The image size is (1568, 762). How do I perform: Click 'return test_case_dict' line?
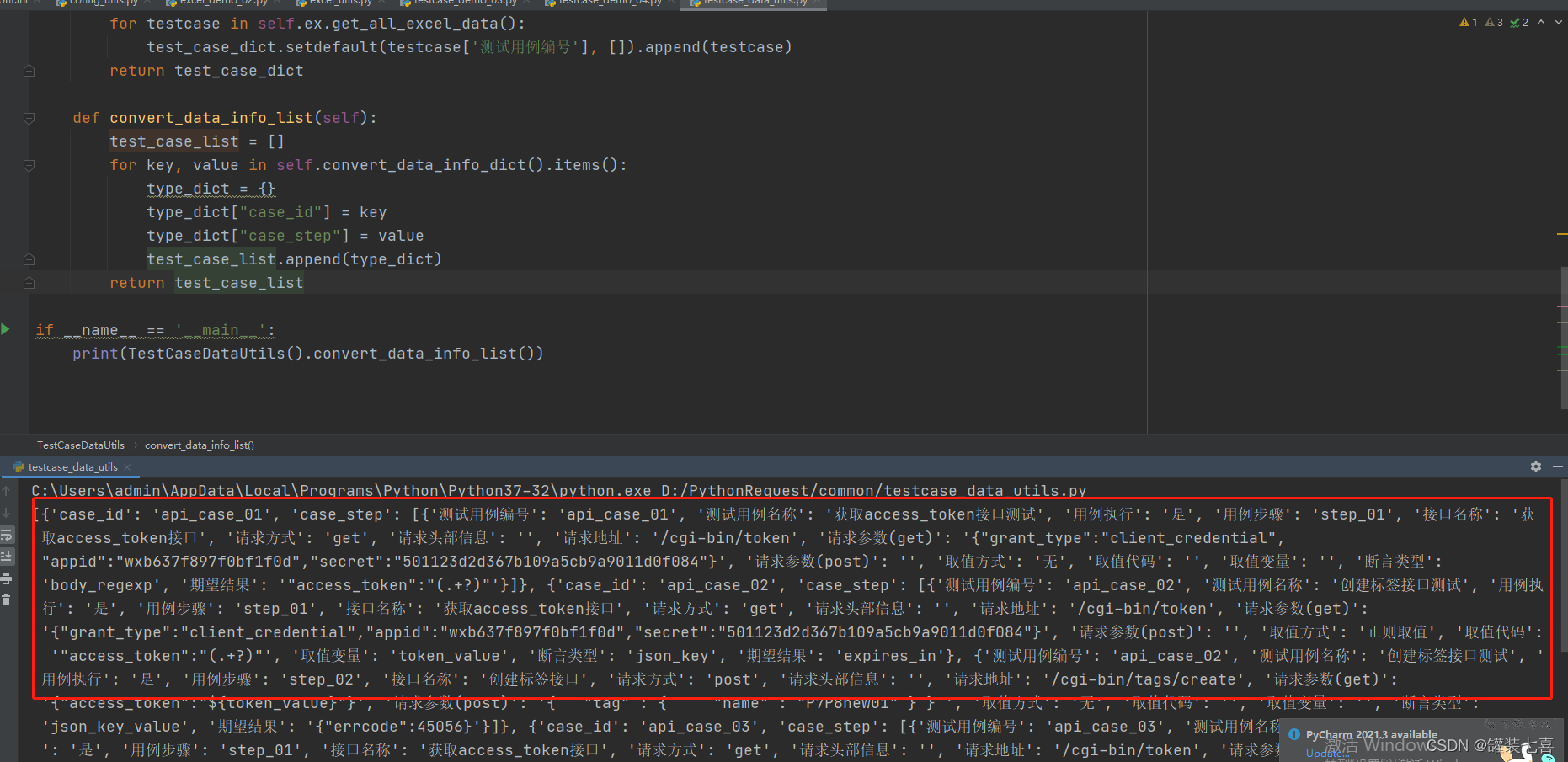206,71
